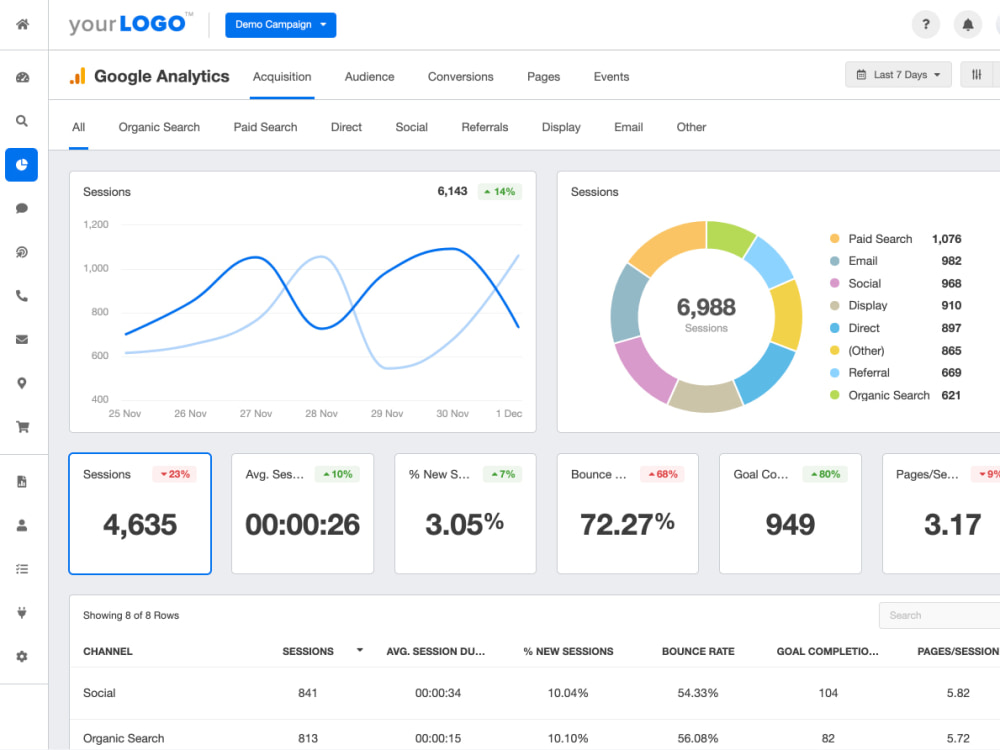Select the Direct channel tab
Image resolution: width=1000 pixels, height=750 pixels.
(346, 127)
